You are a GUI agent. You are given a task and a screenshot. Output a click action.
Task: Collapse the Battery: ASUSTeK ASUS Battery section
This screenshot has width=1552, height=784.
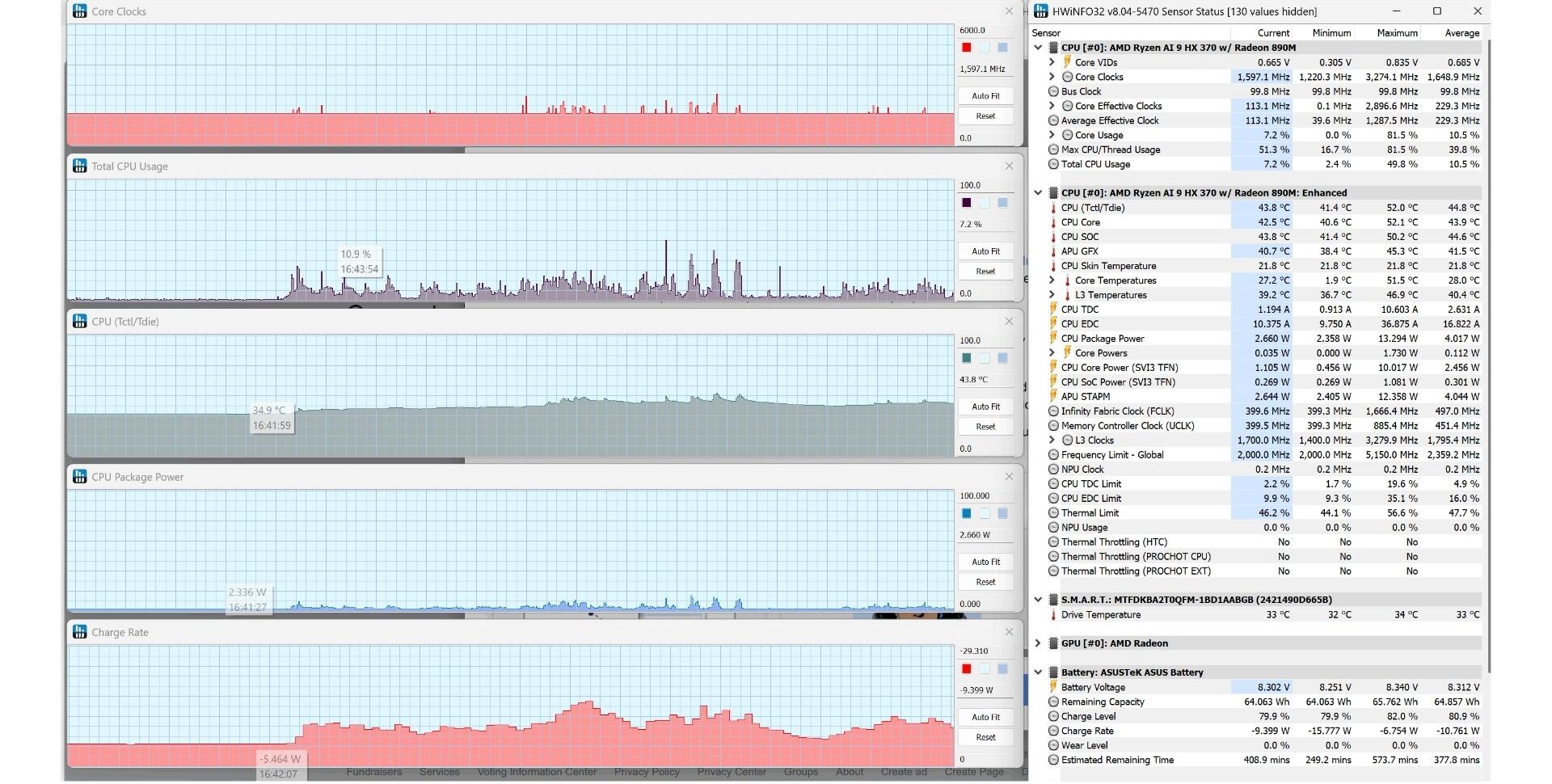click(1038, 672)
